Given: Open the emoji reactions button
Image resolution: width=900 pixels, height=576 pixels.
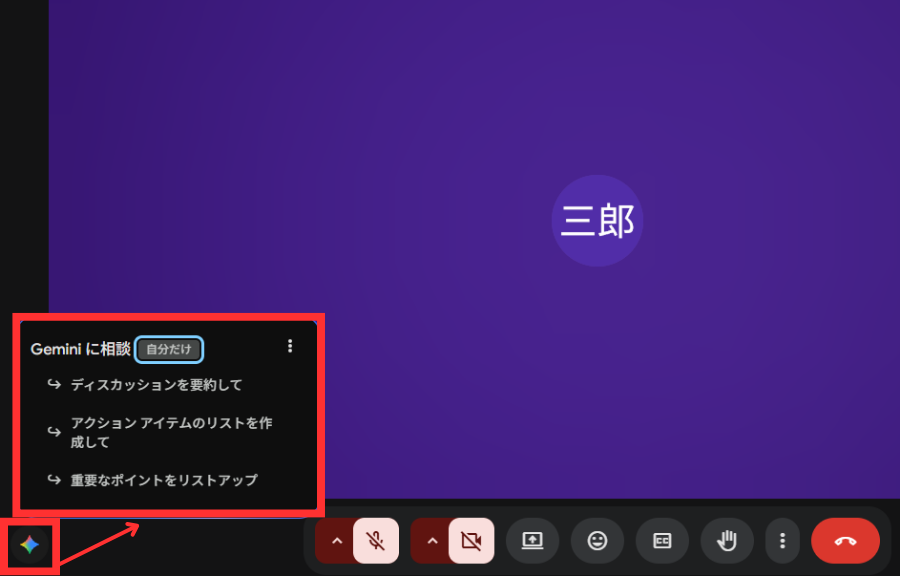Looking at the screenshot, I should coord(598,541).
